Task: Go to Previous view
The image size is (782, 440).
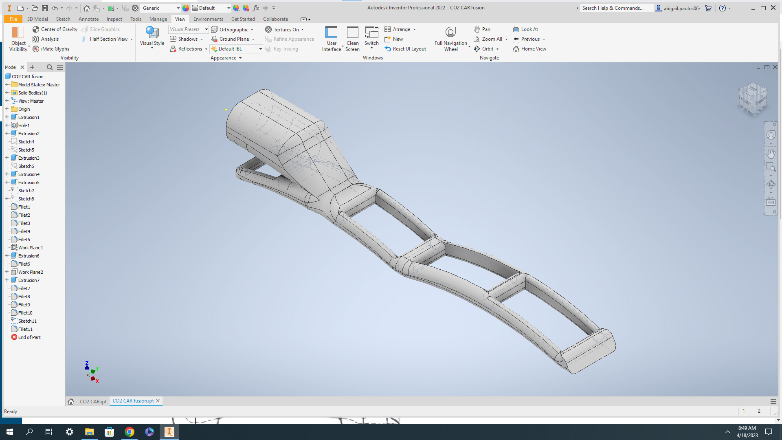Action: 526,39
